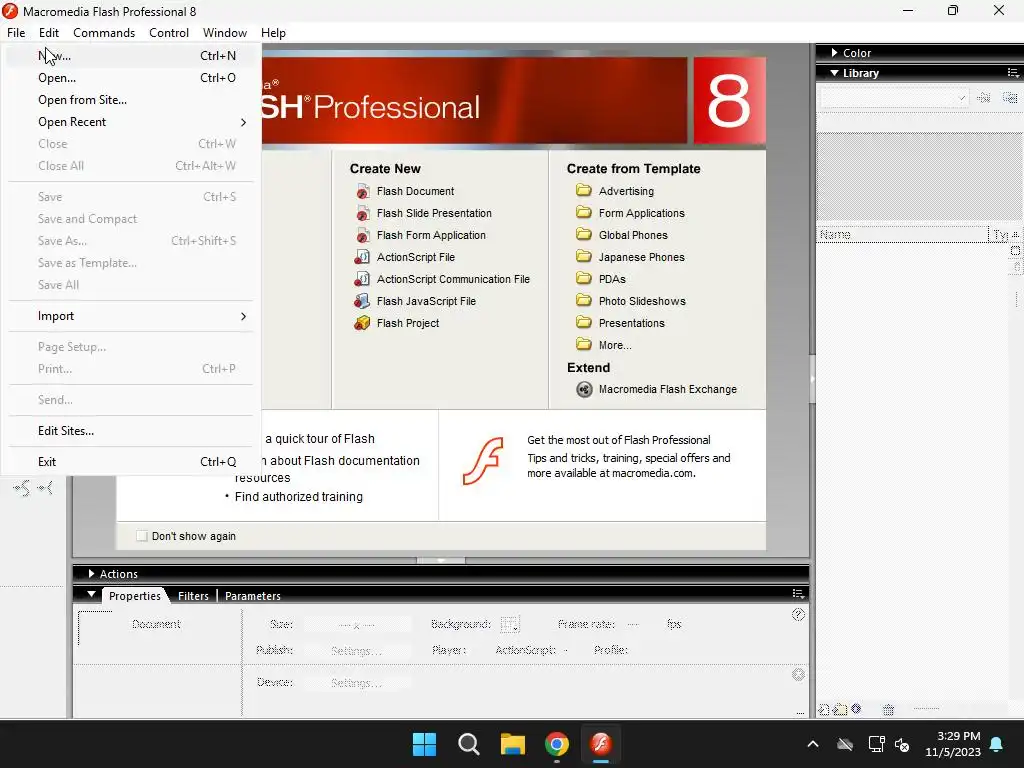Click the Form Applications folder icon
This screenshot has width=1024, height=768.
584,213
